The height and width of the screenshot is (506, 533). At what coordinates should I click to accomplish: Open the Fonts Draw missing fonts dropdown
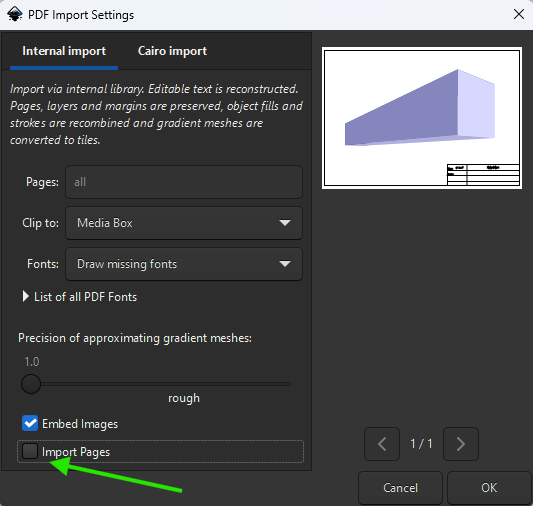184,264
